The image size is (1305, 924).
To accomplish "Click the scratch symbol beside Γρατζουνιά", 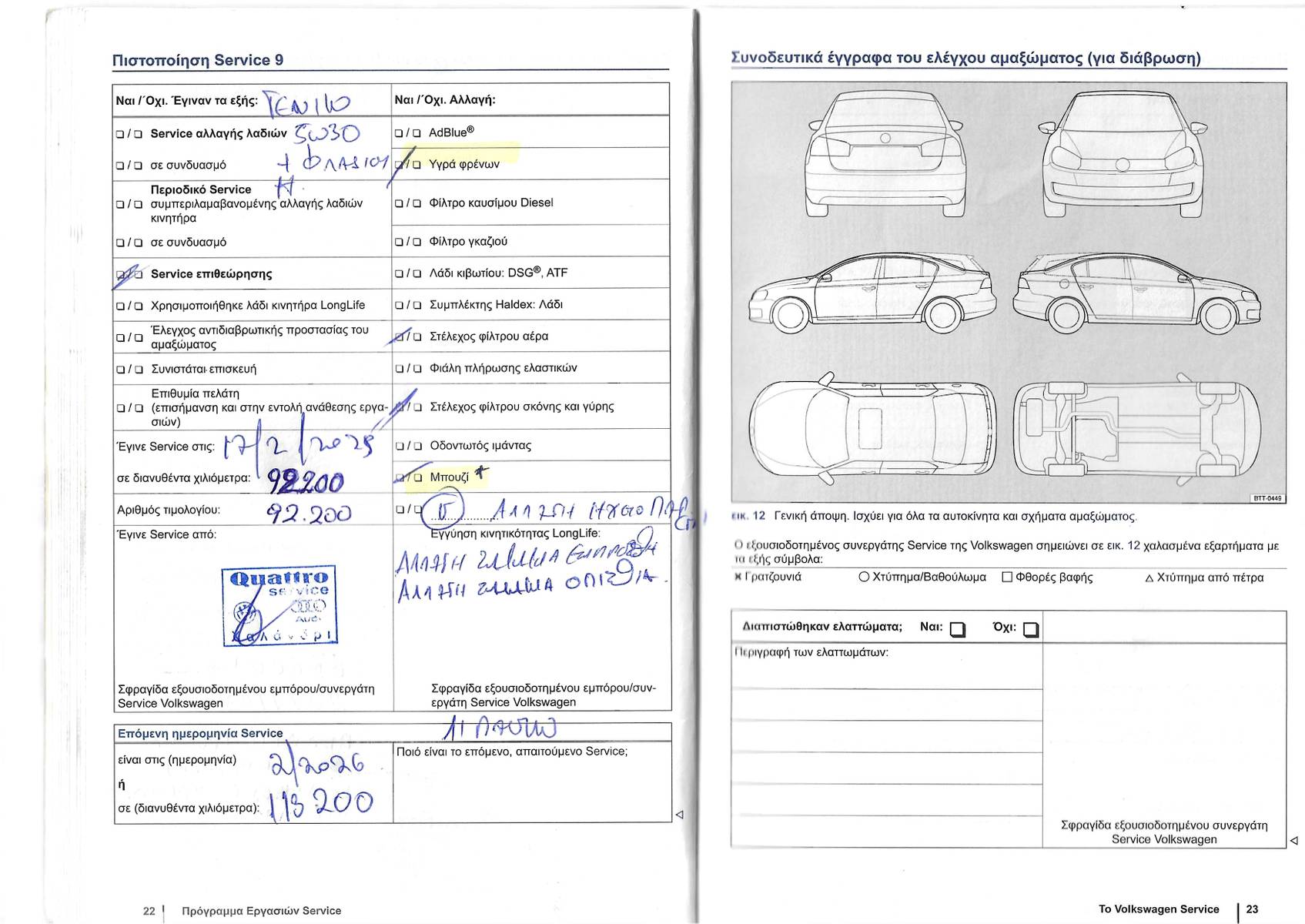I will point(739,577).
